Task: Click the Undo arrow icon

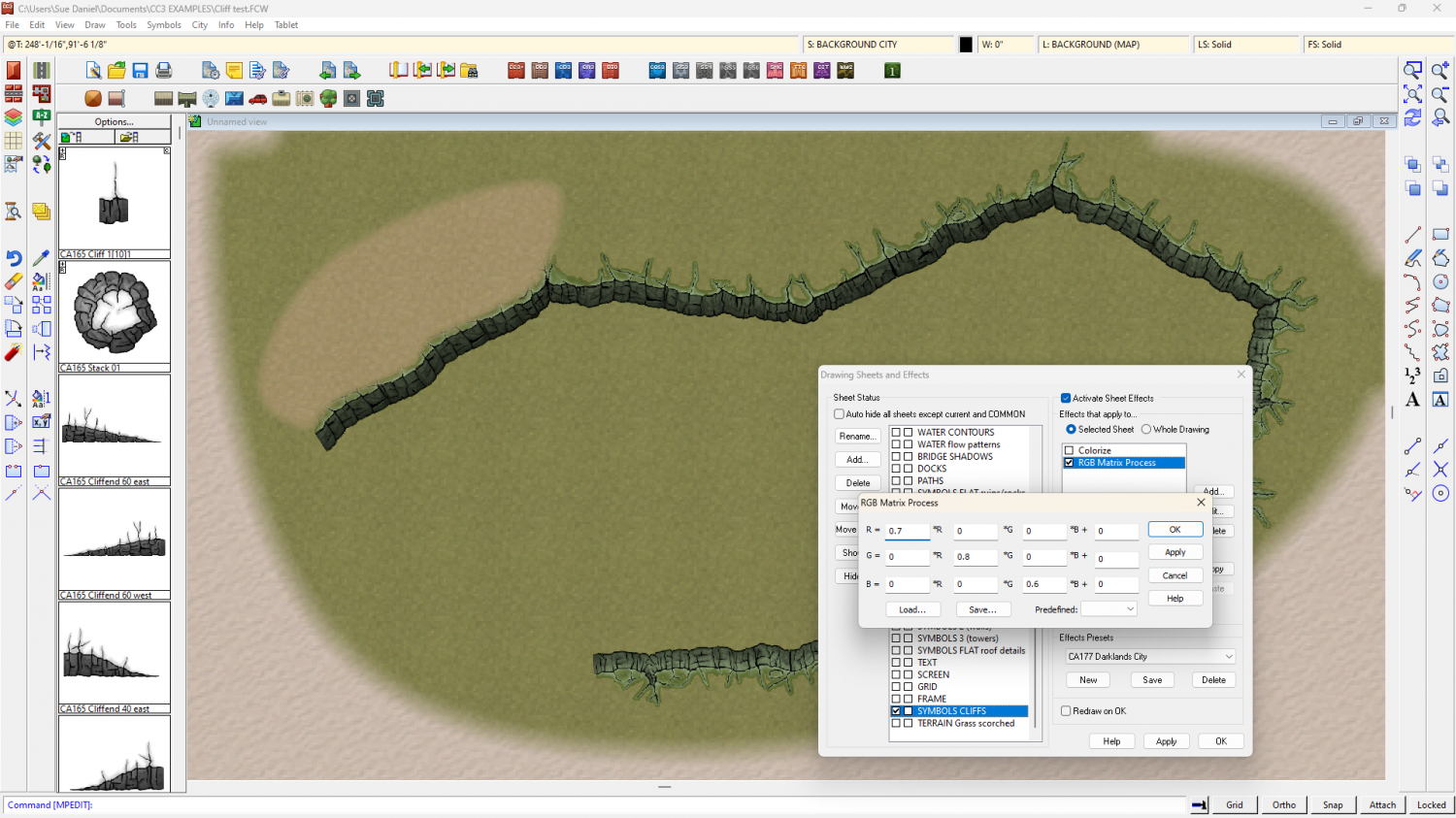Action: point(14,258)
